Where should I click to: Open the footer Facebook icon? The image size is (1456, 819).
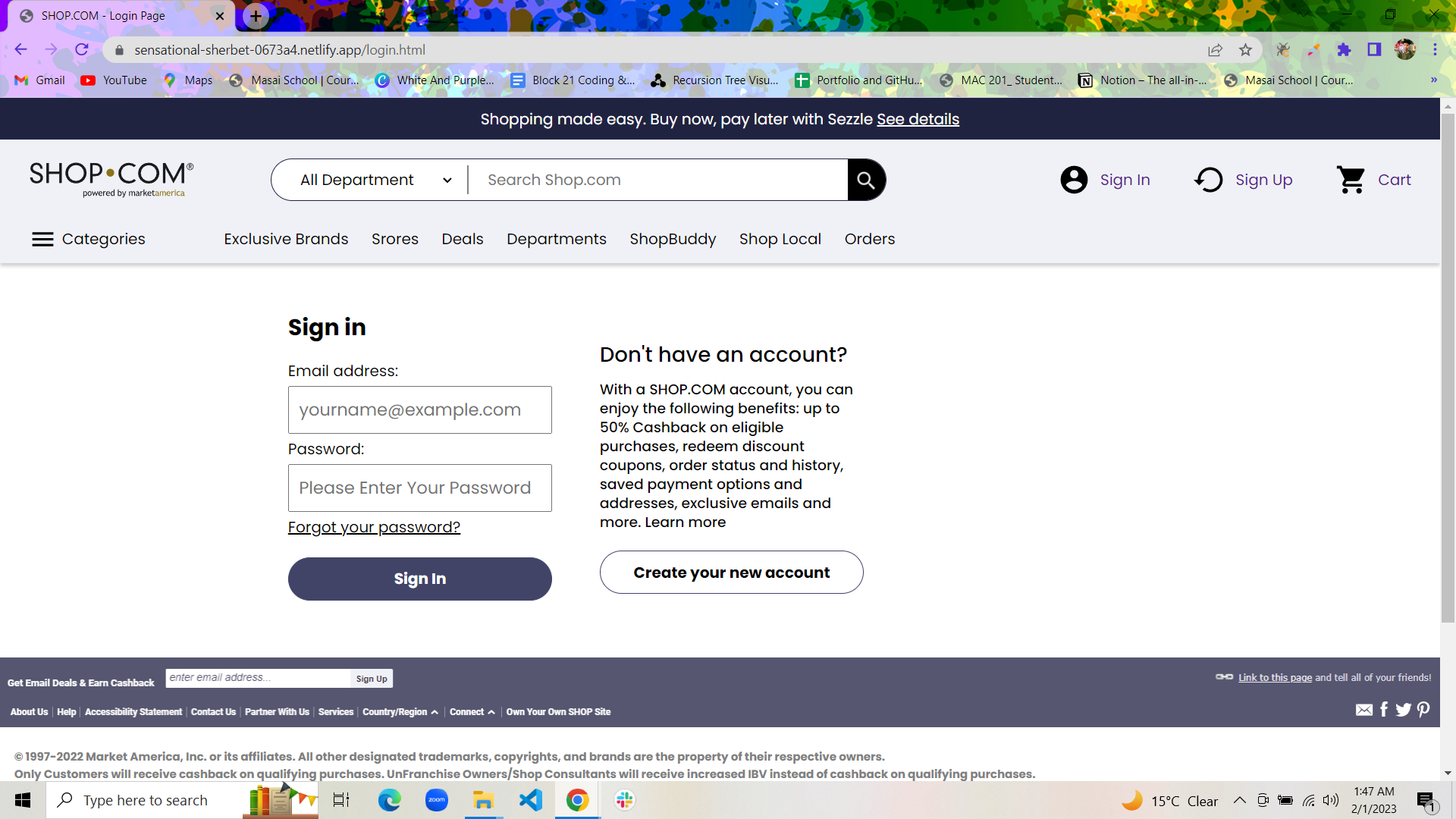1384,709
